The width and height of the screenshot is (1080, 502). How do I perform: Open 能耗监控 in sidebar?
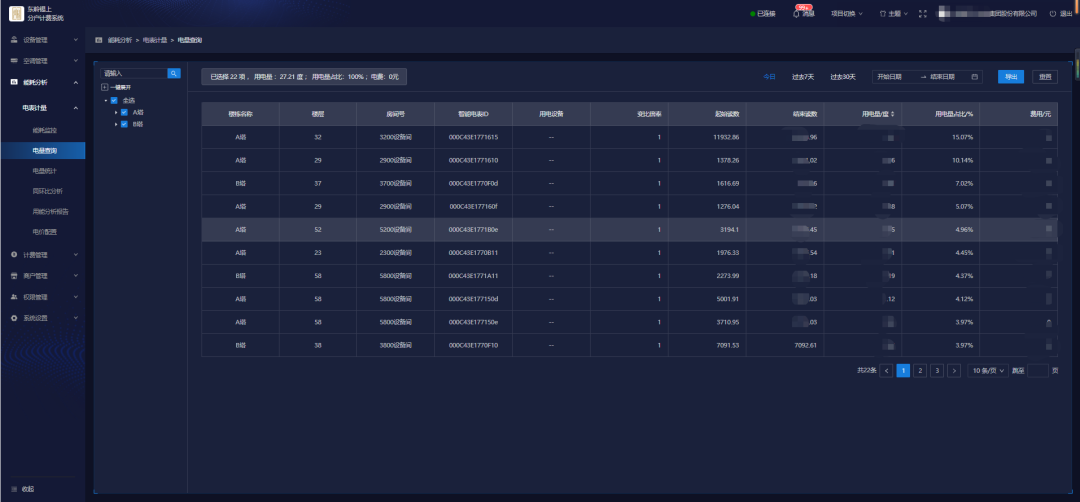coord(44,129)
